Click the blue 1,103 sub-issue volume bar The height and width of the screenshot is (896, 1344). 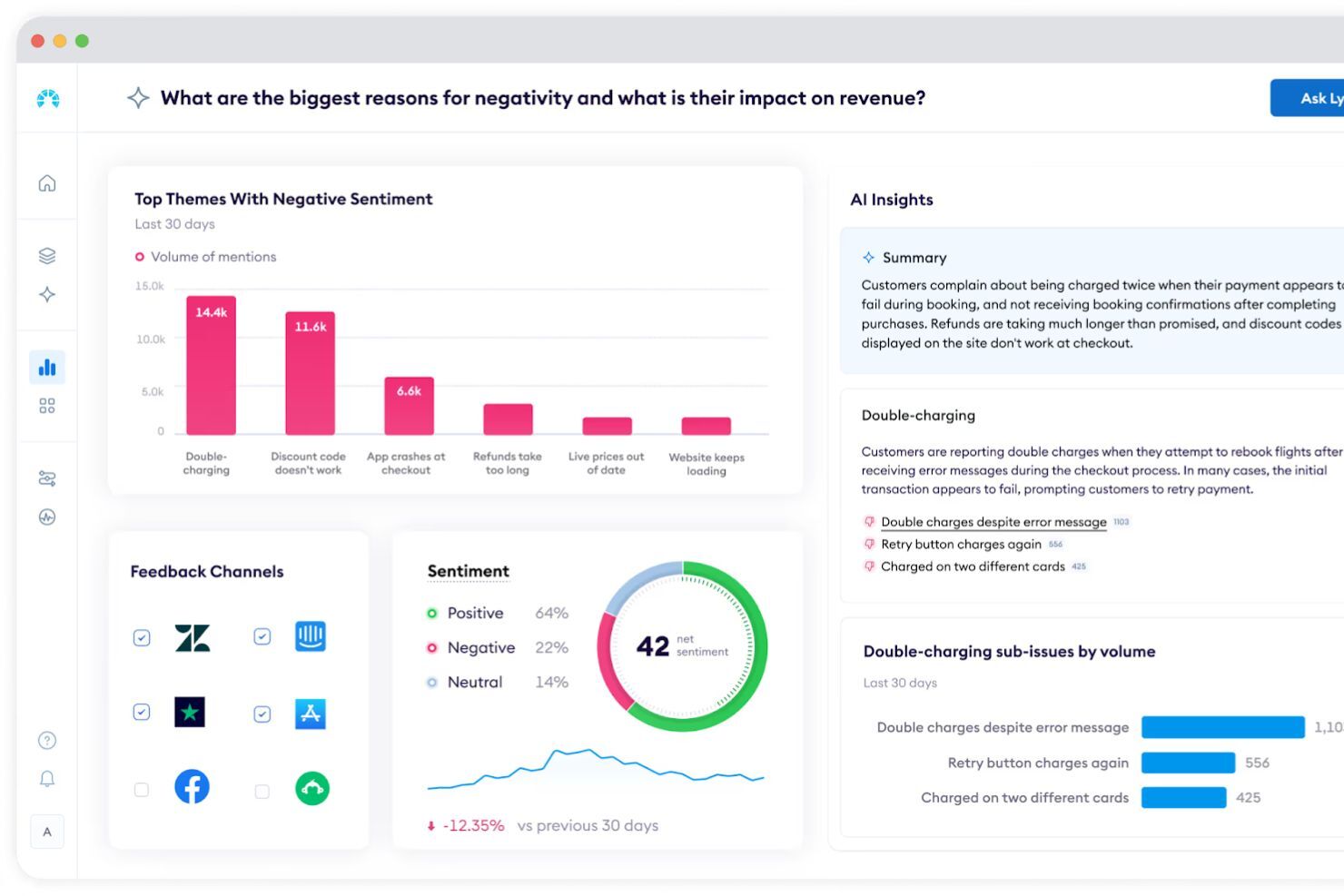pyautogui.click(x=1223, y=727)
